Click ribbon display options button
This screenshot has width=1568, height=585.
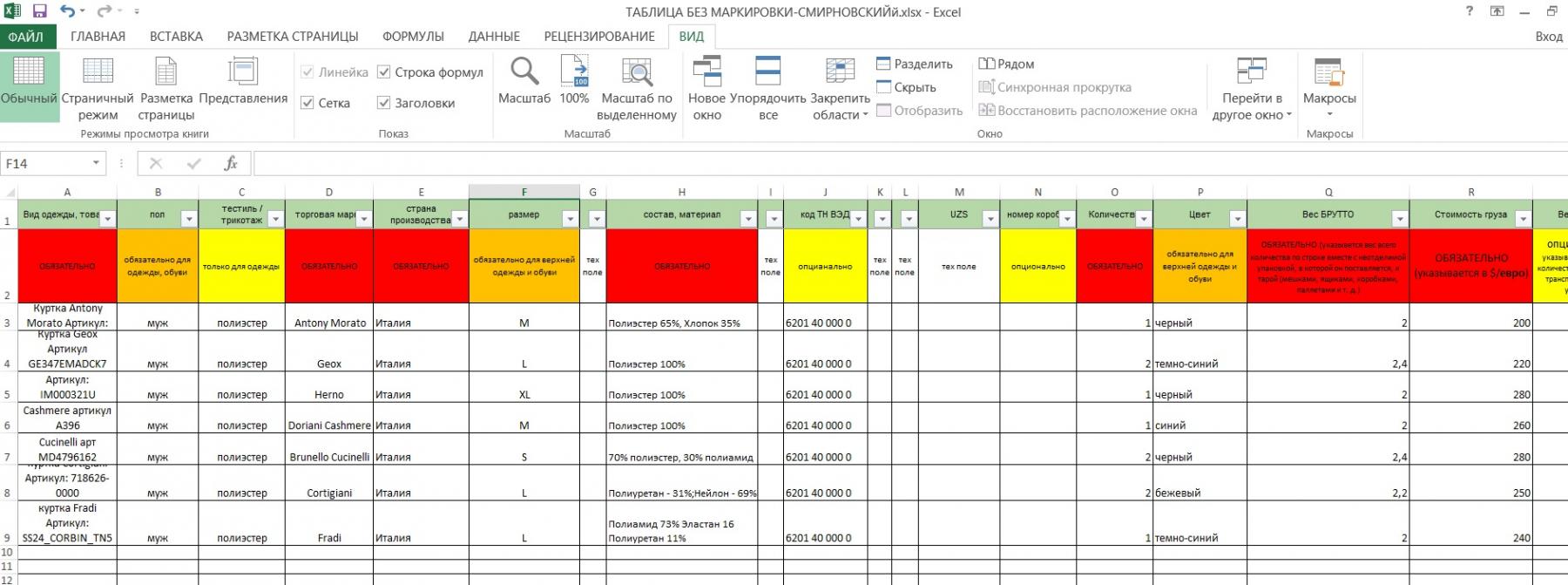[1497, 11]
